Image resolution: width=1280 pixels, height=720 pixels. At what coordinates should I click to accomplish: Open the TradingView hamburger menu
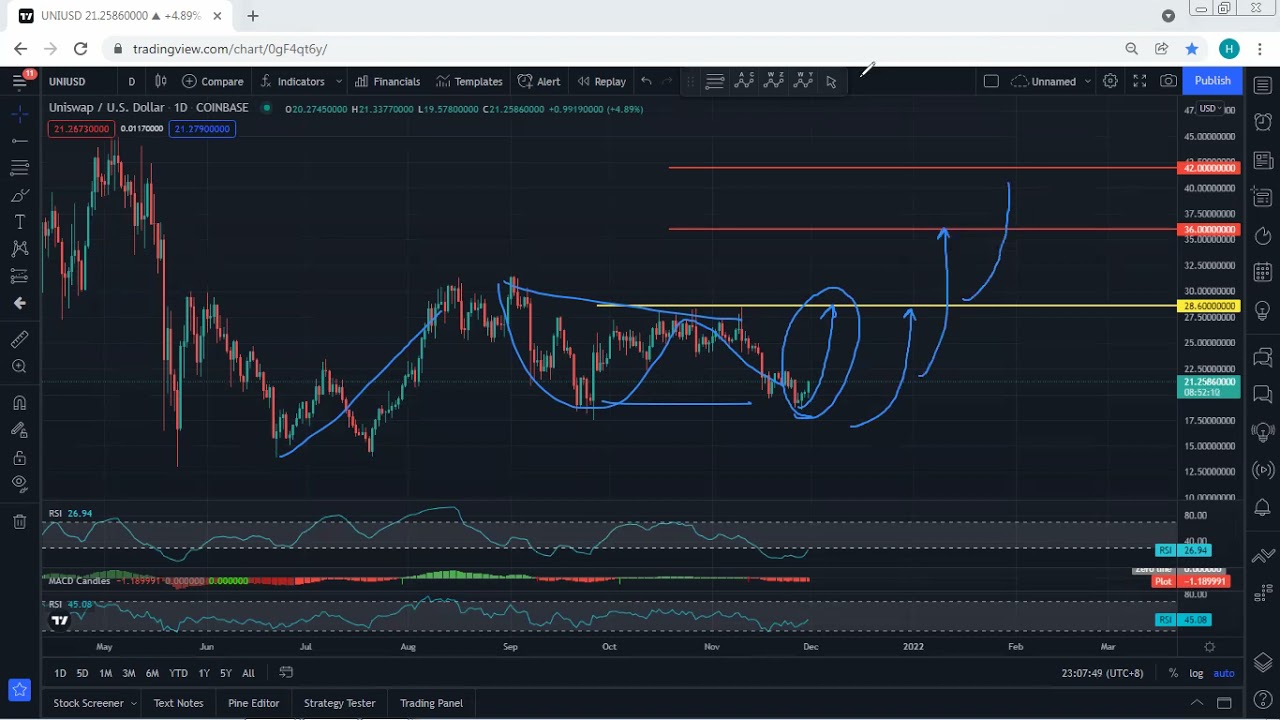click(x=19, y=81)
